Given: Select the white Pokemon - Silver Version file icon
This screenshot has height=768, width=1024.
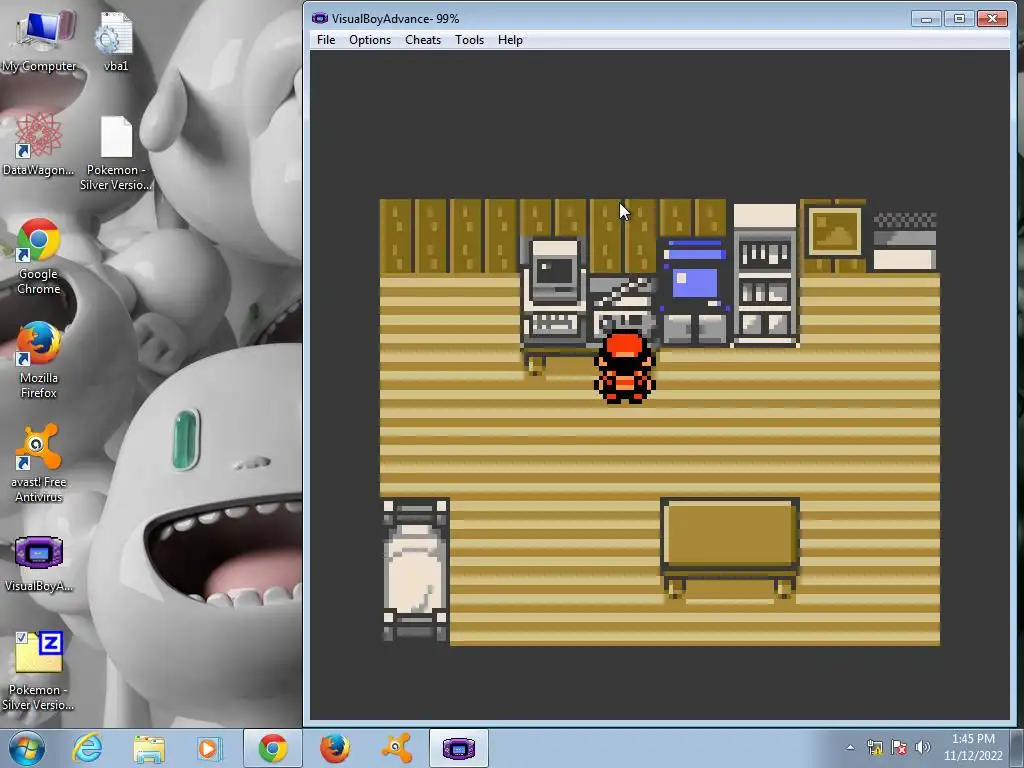Looking at the screenshot, I should point(116,153).
